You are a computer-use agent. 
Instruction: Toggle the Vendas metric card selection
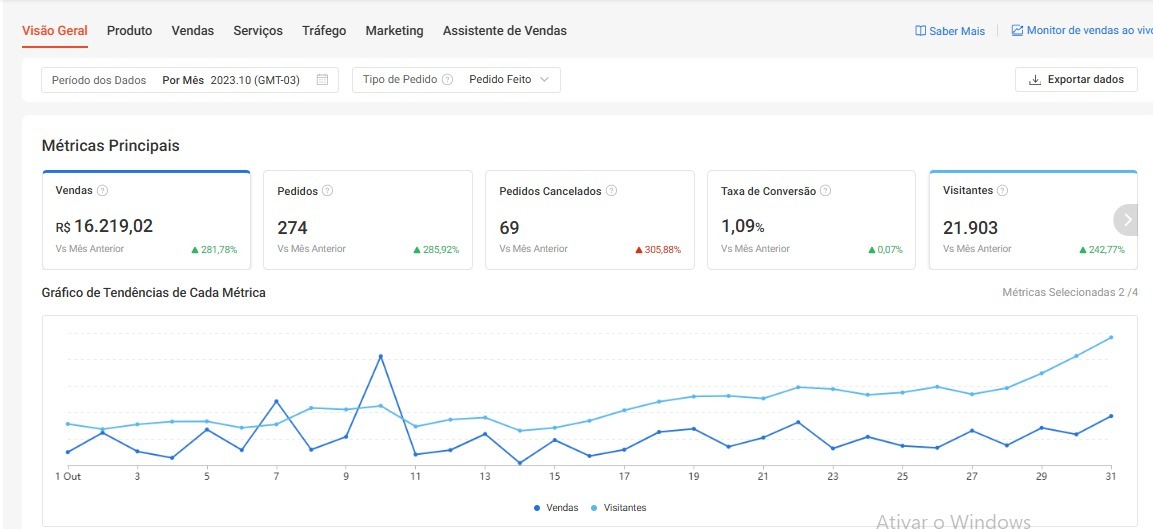pyautogui.click(x=146, y=220)
